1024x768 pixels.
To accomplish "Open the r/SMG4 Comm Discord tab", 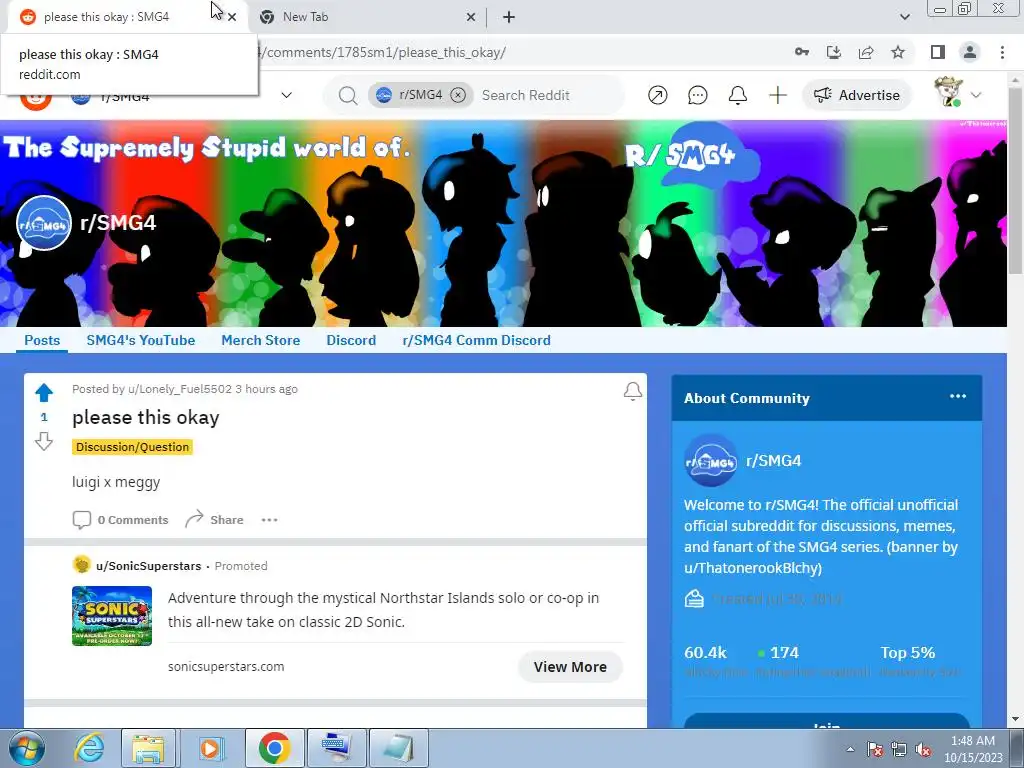I will pos(476,340).
